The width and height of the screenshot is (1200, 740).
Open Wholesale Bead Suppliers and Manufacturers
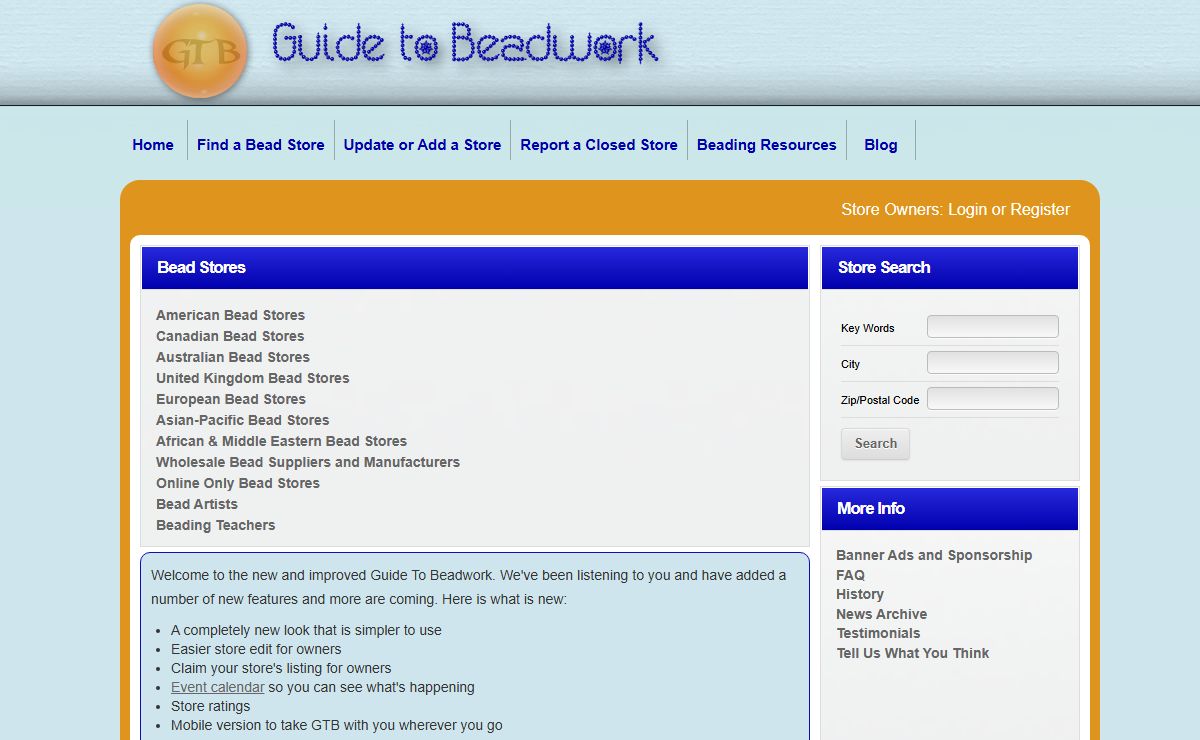pos(308,462)
